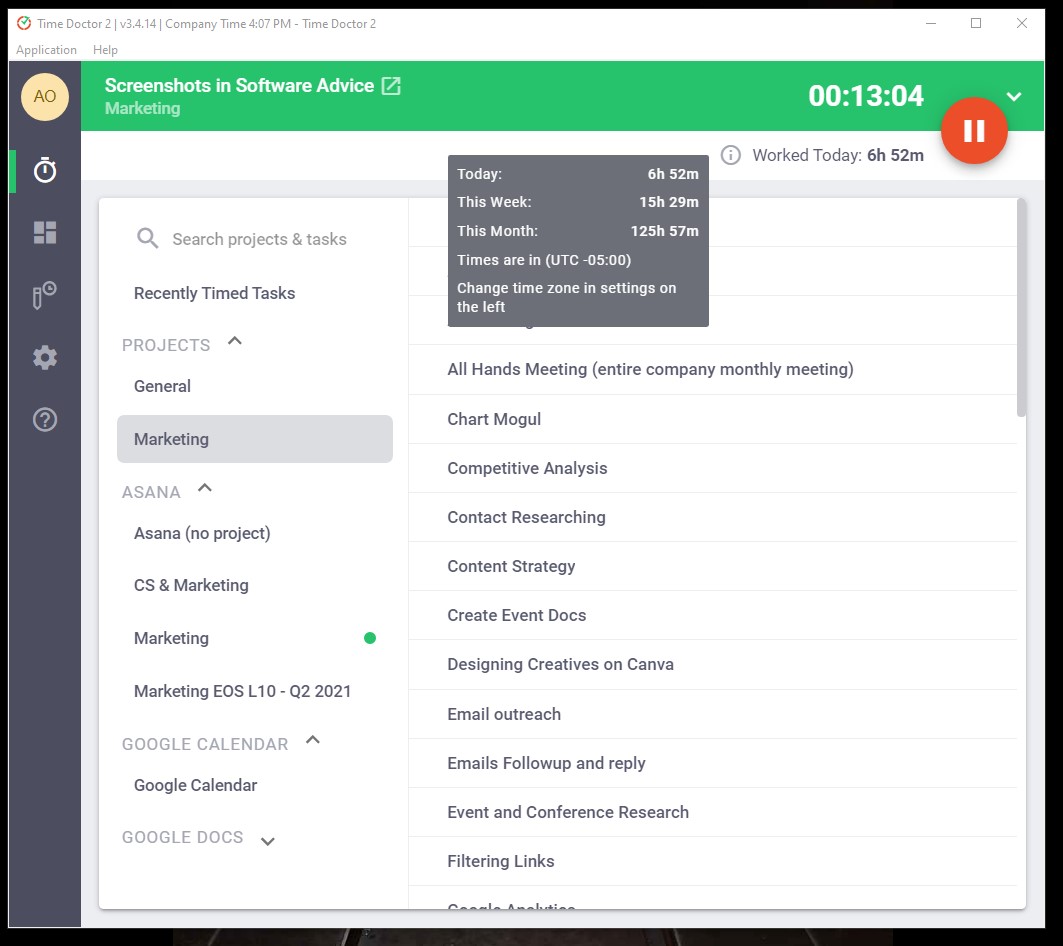The height and width of the screenshot is (946, 1063).
Task: Expand the green header chevron
Action: tap(1014, 96)
